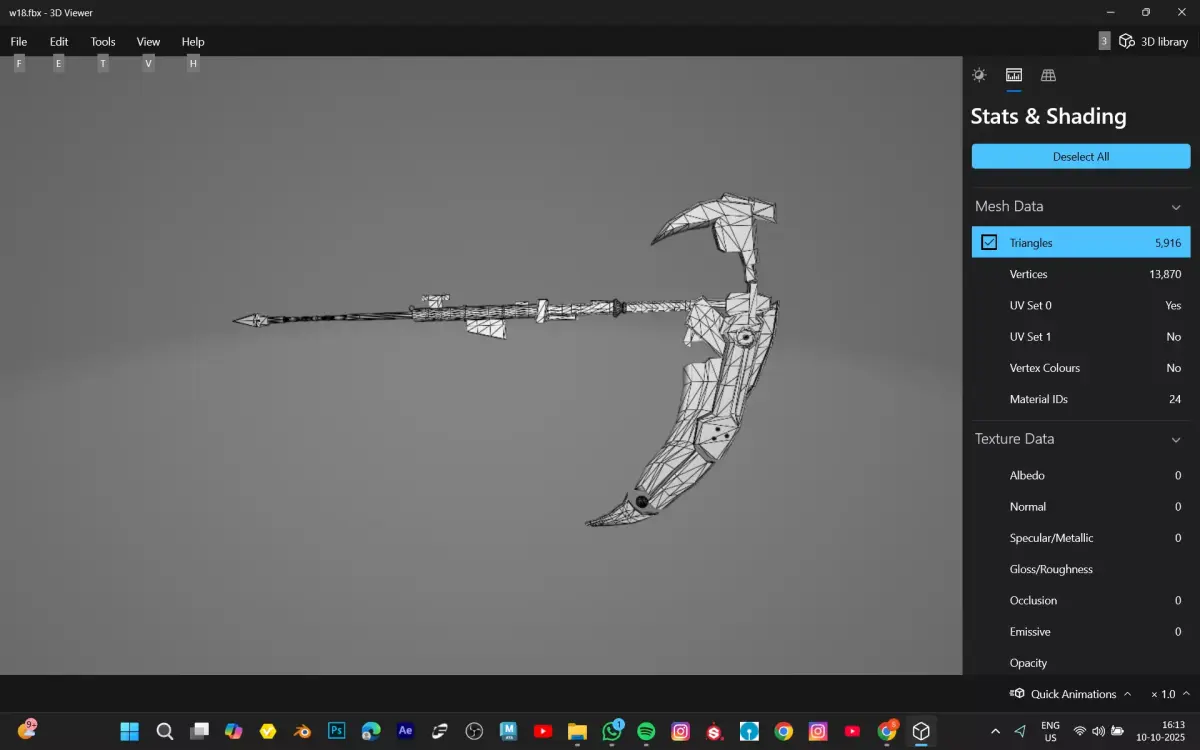Open the Windows Start menu
Viewport: 1200px width, 750px height.
point(130,731)
